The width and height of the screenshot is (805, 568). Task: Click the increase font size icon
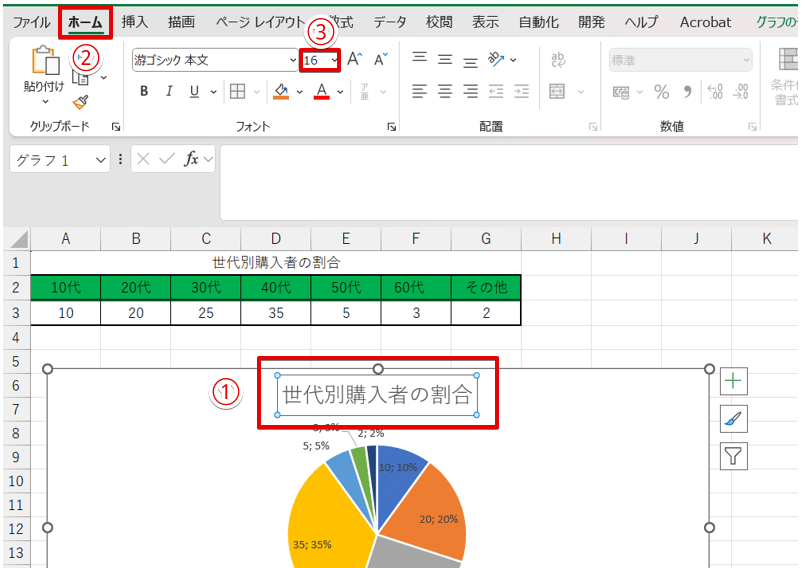click(x=353, y=61)
